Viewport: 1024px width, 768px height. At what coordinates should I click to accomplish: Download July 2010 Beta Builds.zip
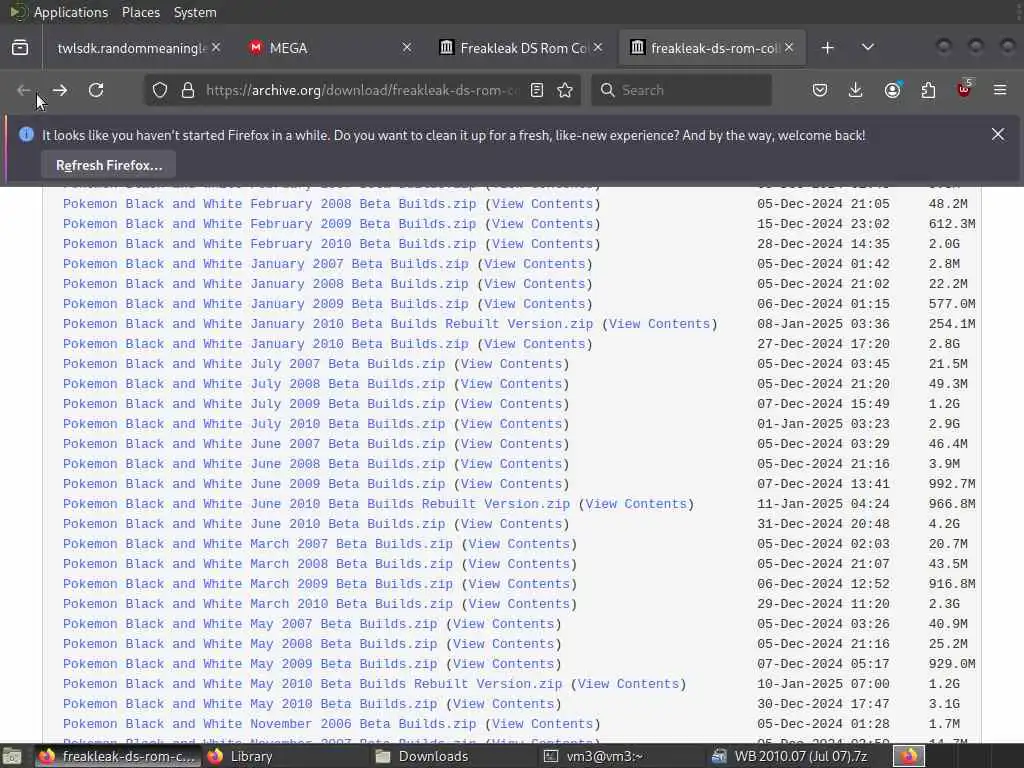coord(254,424)
